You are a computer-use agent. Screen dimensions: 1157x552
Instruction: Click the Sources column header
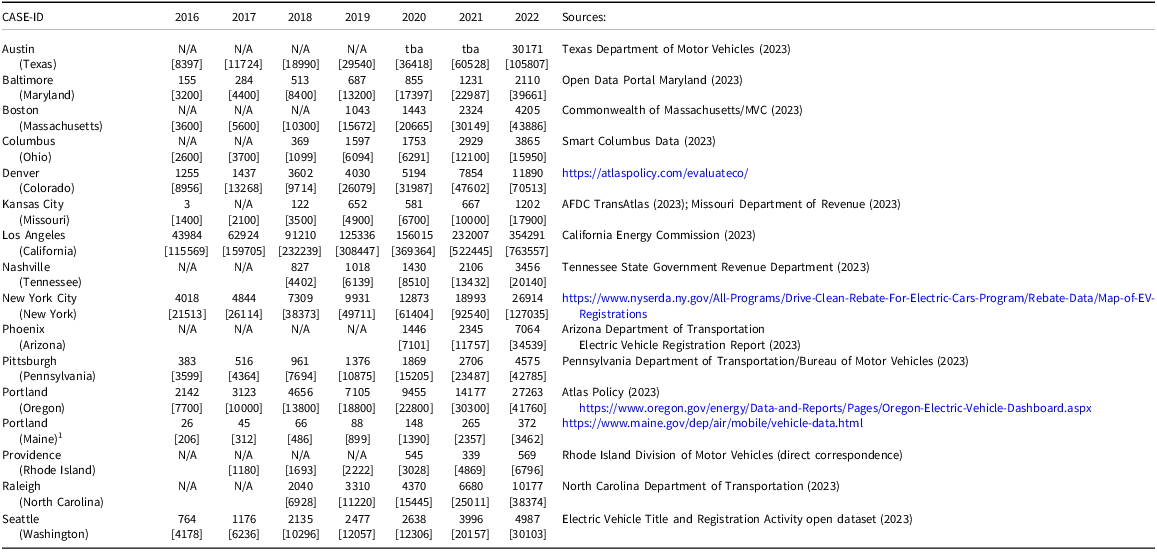584,16
